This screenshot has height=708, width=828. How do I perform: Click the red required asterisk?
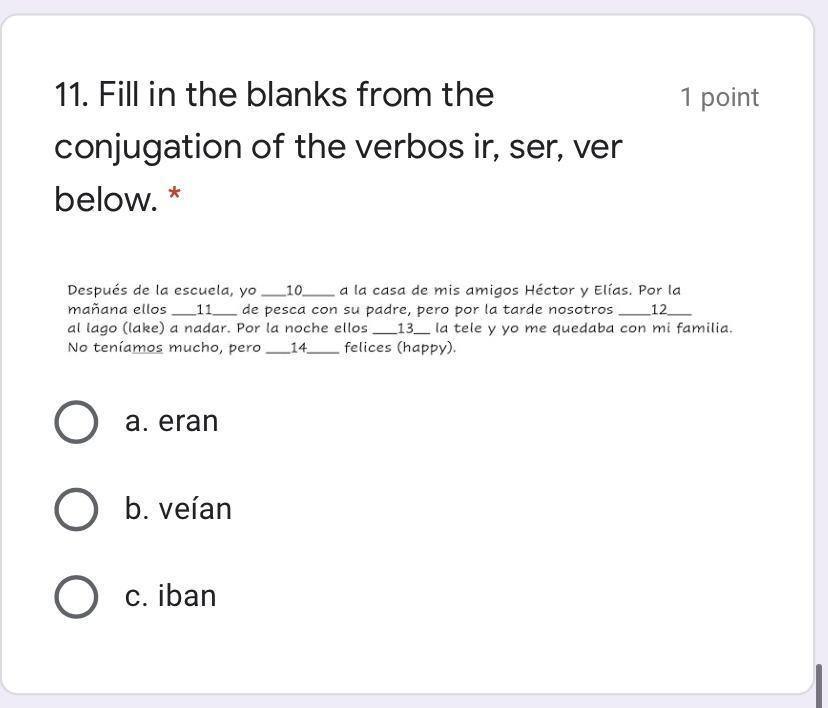coord(174,194)
